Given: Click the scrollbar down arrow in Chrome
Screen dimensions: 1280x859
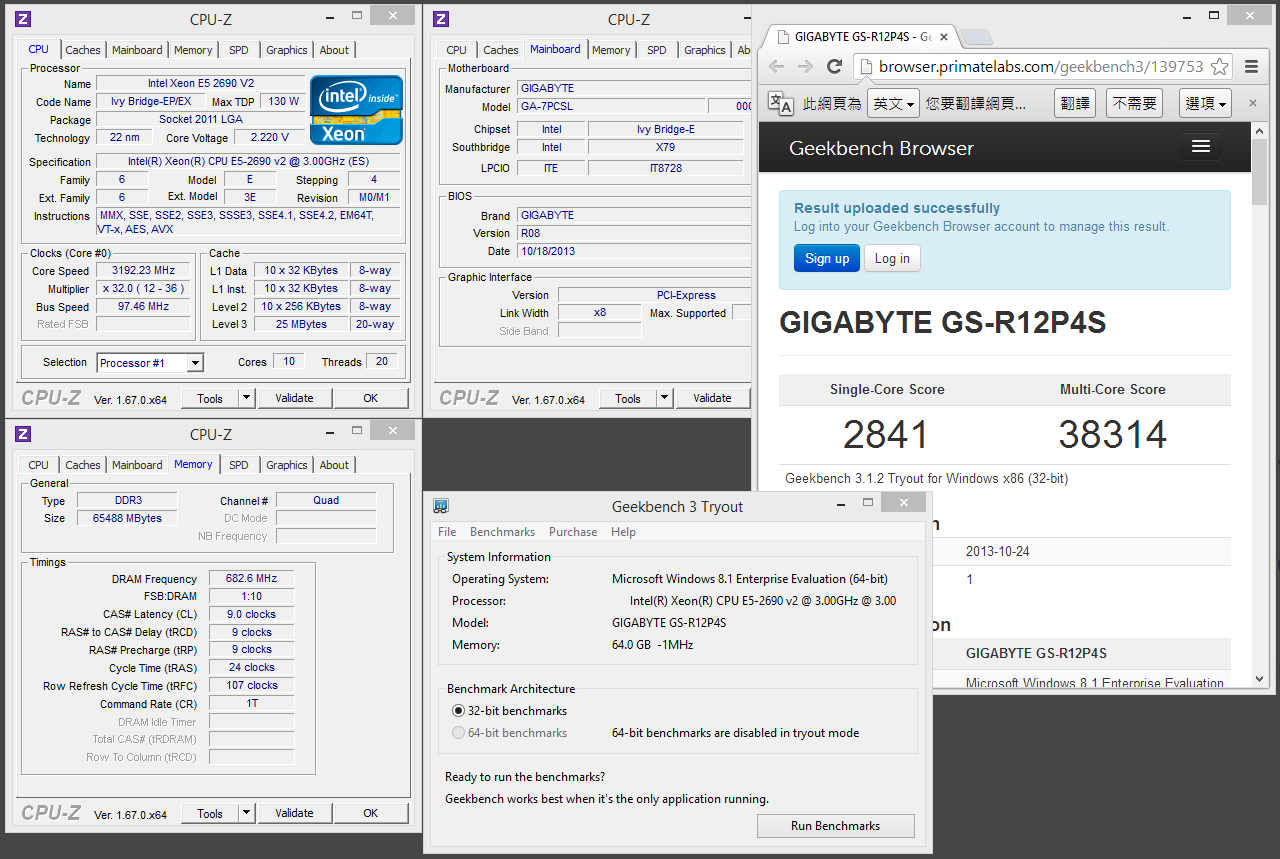Looking at the screenshot, I should click(1260, 678).
